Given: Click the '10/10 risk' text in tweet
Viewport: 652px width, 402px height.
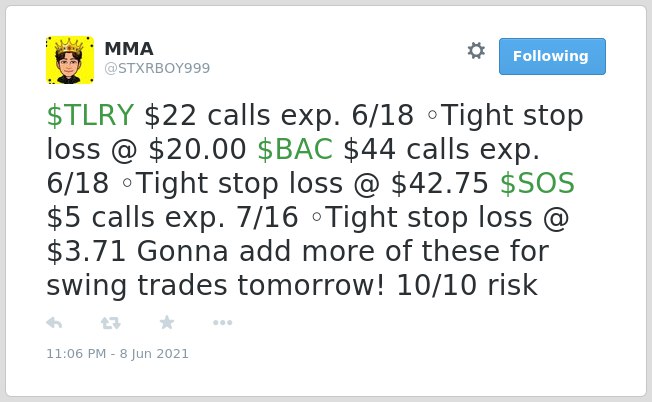Looking at the screenshot, I should pos(467,285).
